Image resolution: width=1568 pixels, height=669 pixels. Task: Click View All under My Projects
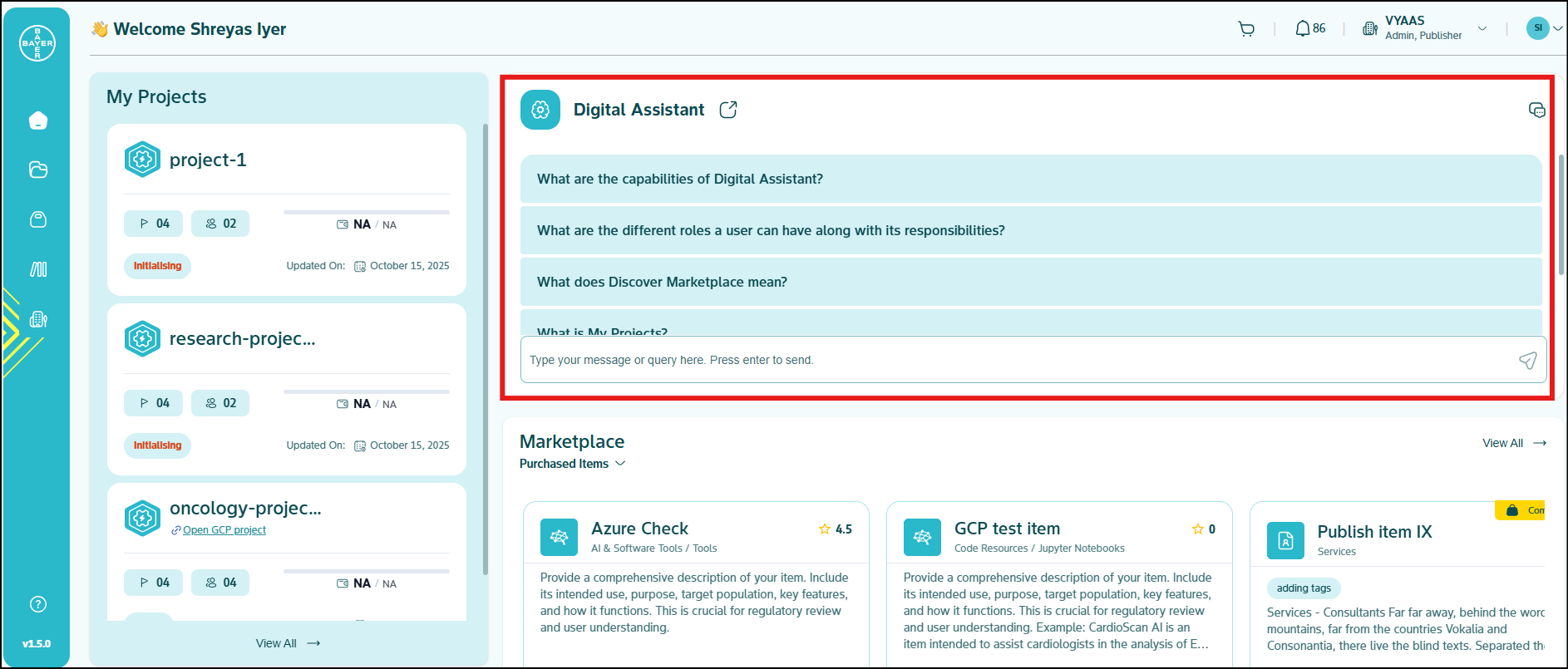[x=287, y=643]
